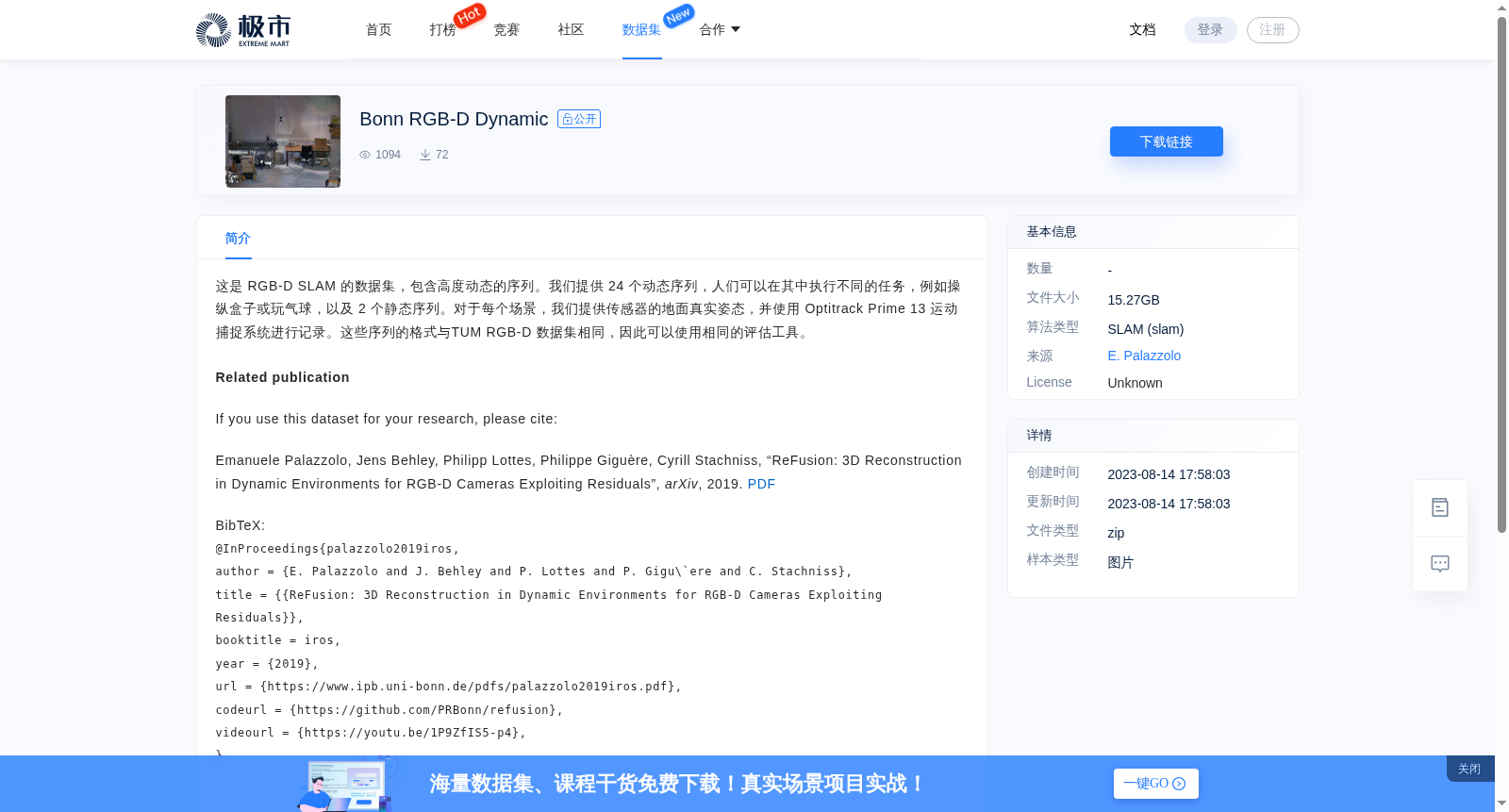
Task: Click the SLAM (slam) algorithm type
Action: (x=1146, y=329)
